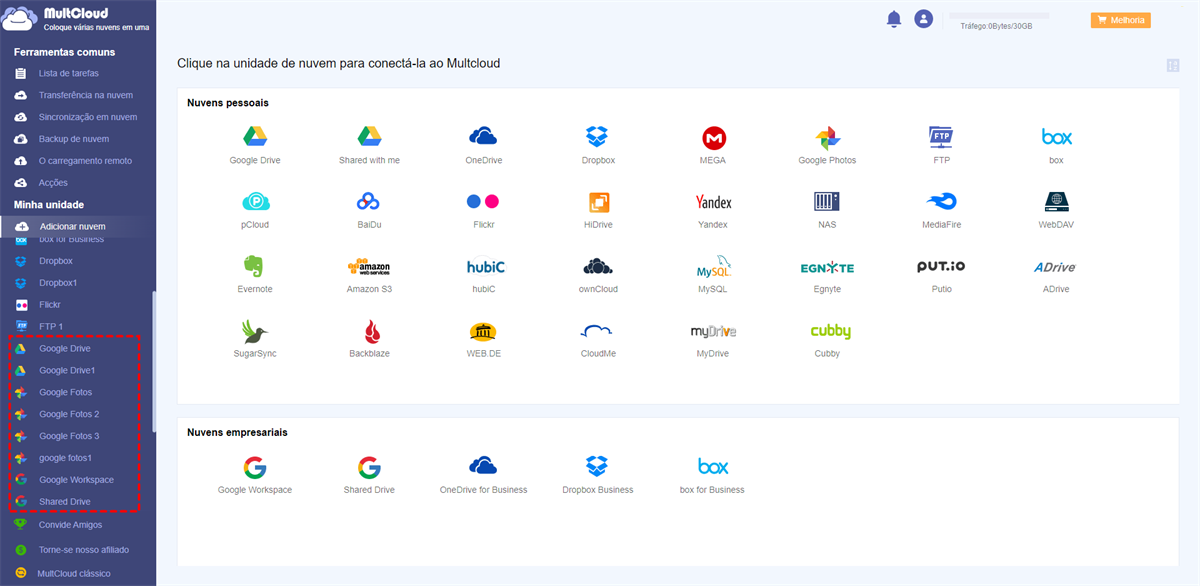1200x586 pixels.
Task: Connect Evernote
Action: click(x=255, y=274)
